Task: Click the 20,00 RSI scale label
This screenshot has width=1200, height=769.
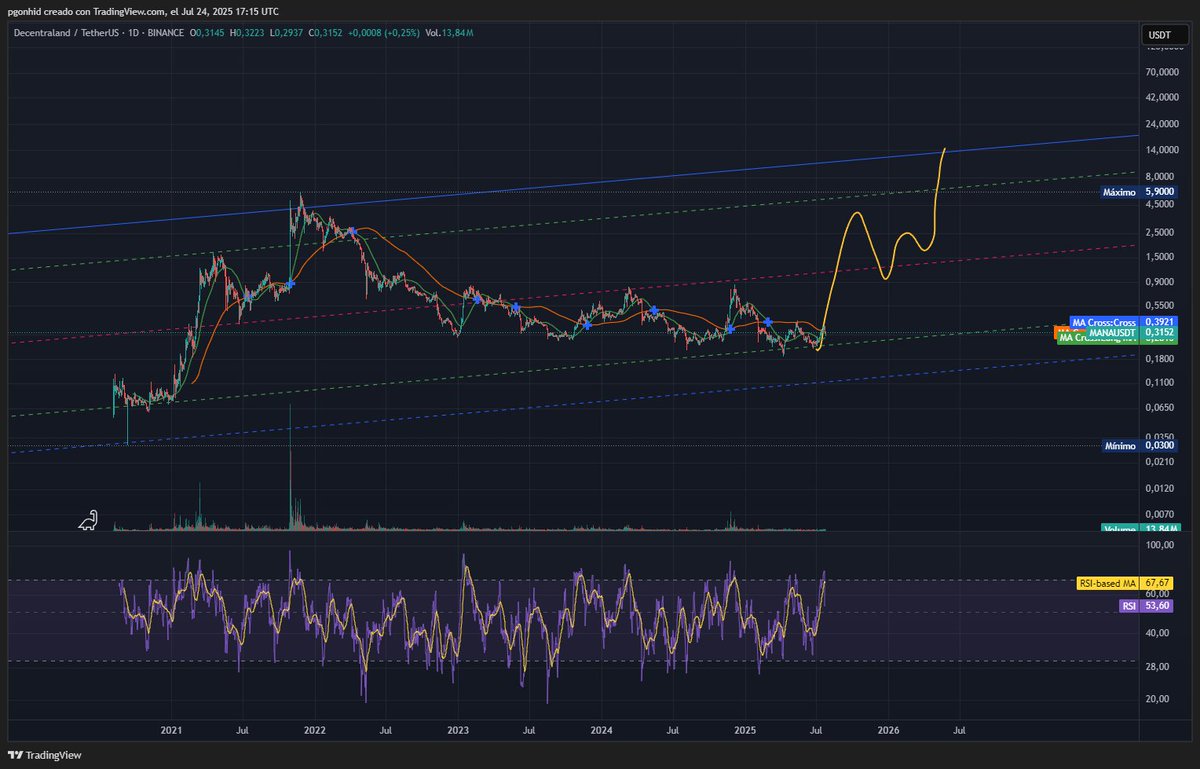Action: [1159, 699]
